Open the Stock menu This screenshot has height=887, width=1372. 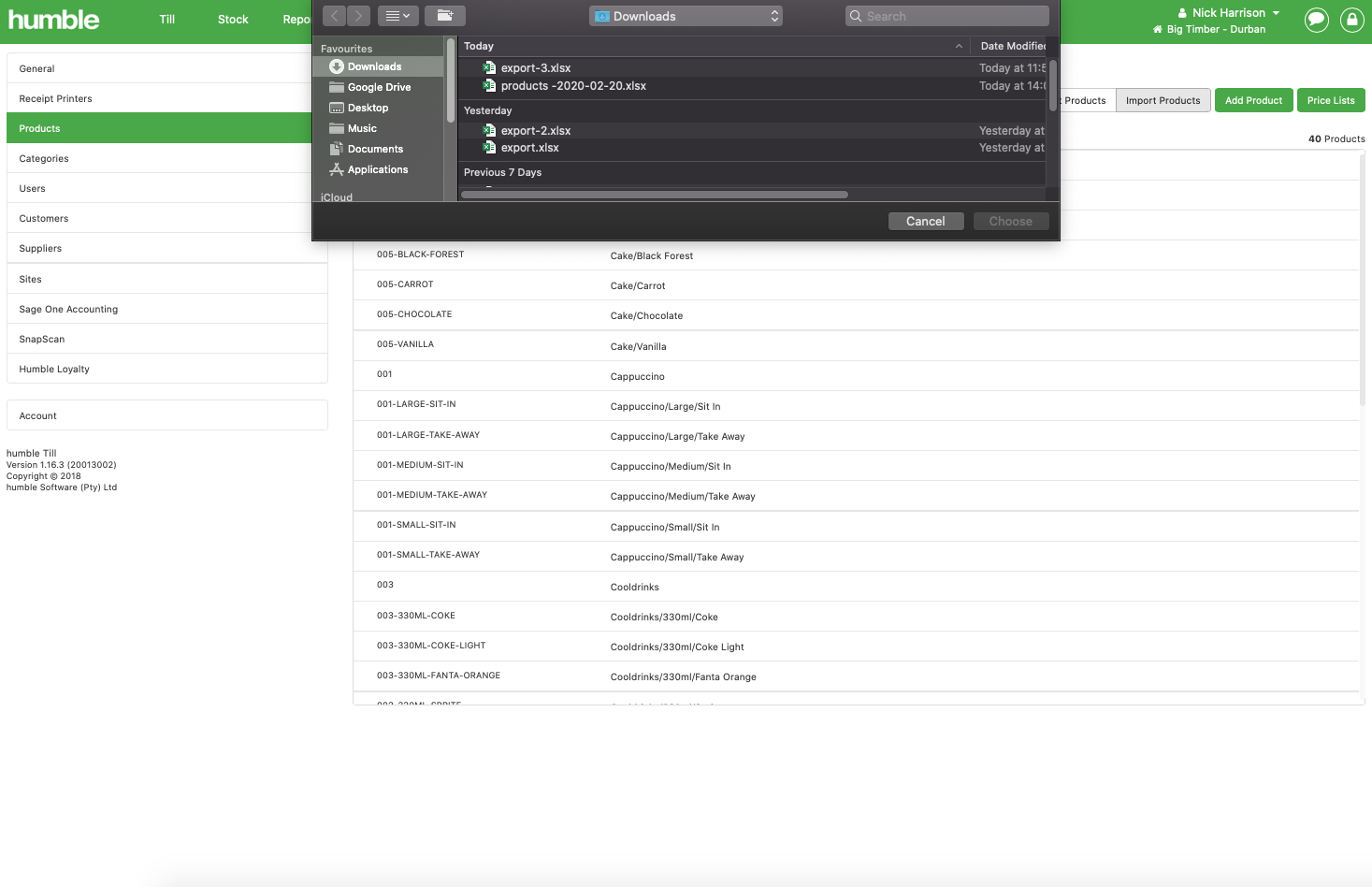pyautogui.click(x=232, y=19)
